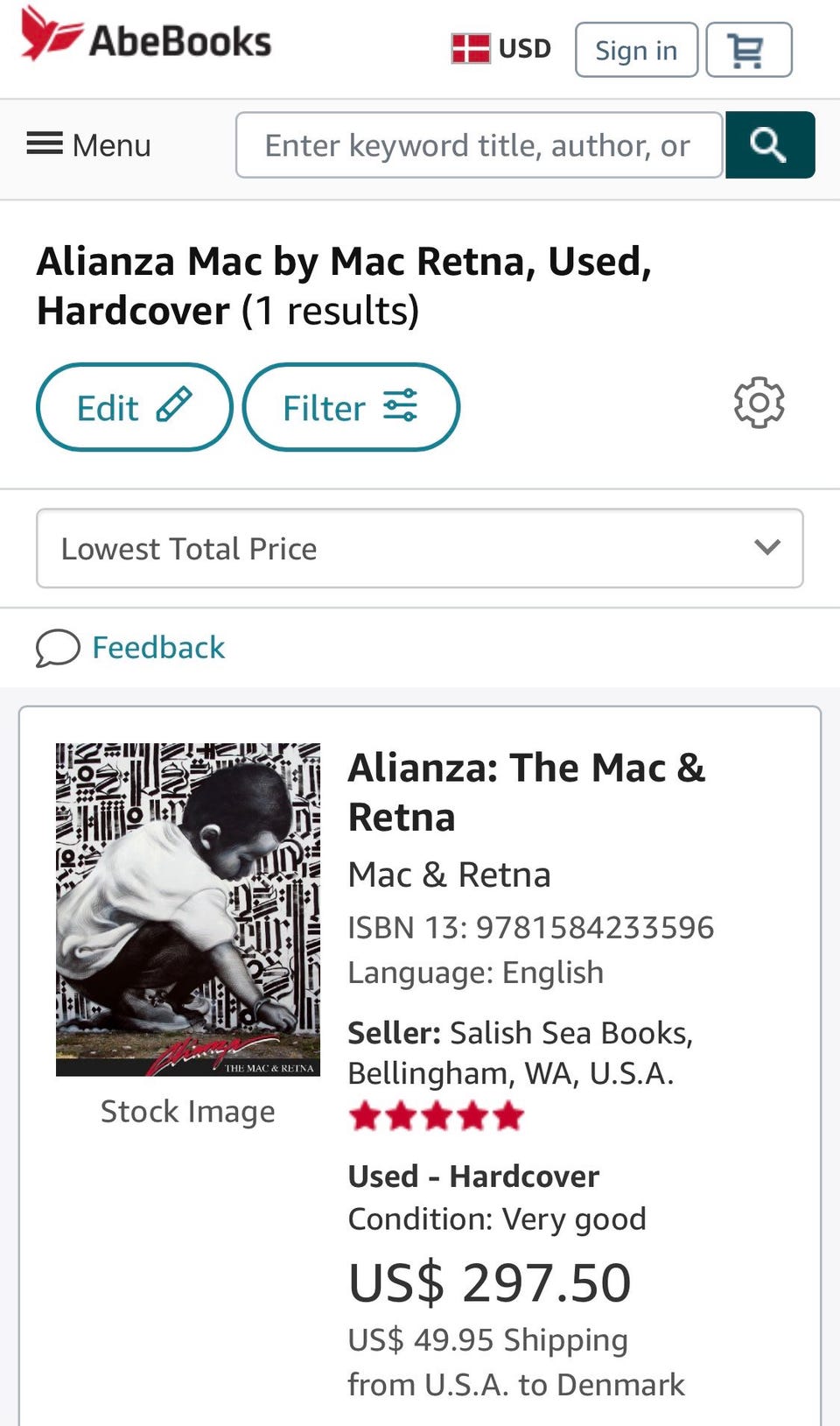Screen dimensions: 840x1426
Task: Click the hamburger Menu icon
Action: 45,144
